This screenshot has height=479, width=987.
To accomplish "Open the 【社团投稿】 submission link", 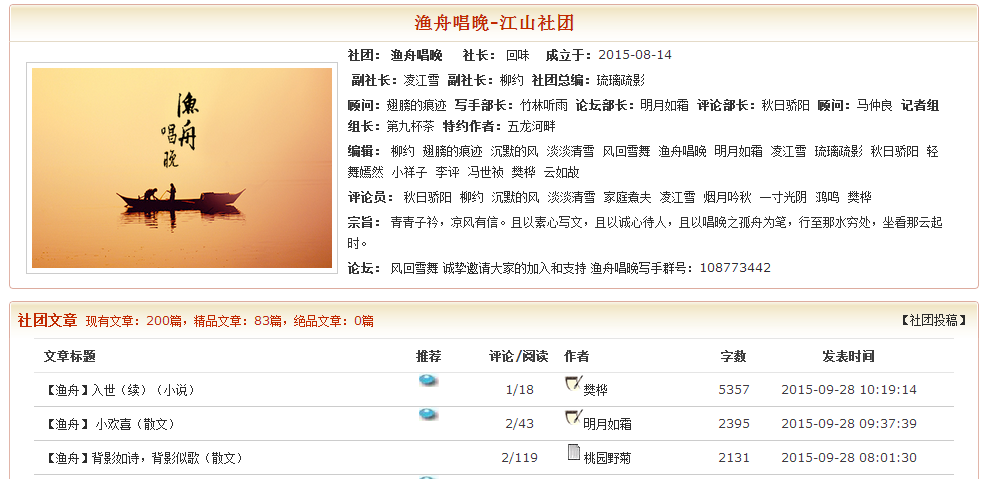I will (932, 320).
